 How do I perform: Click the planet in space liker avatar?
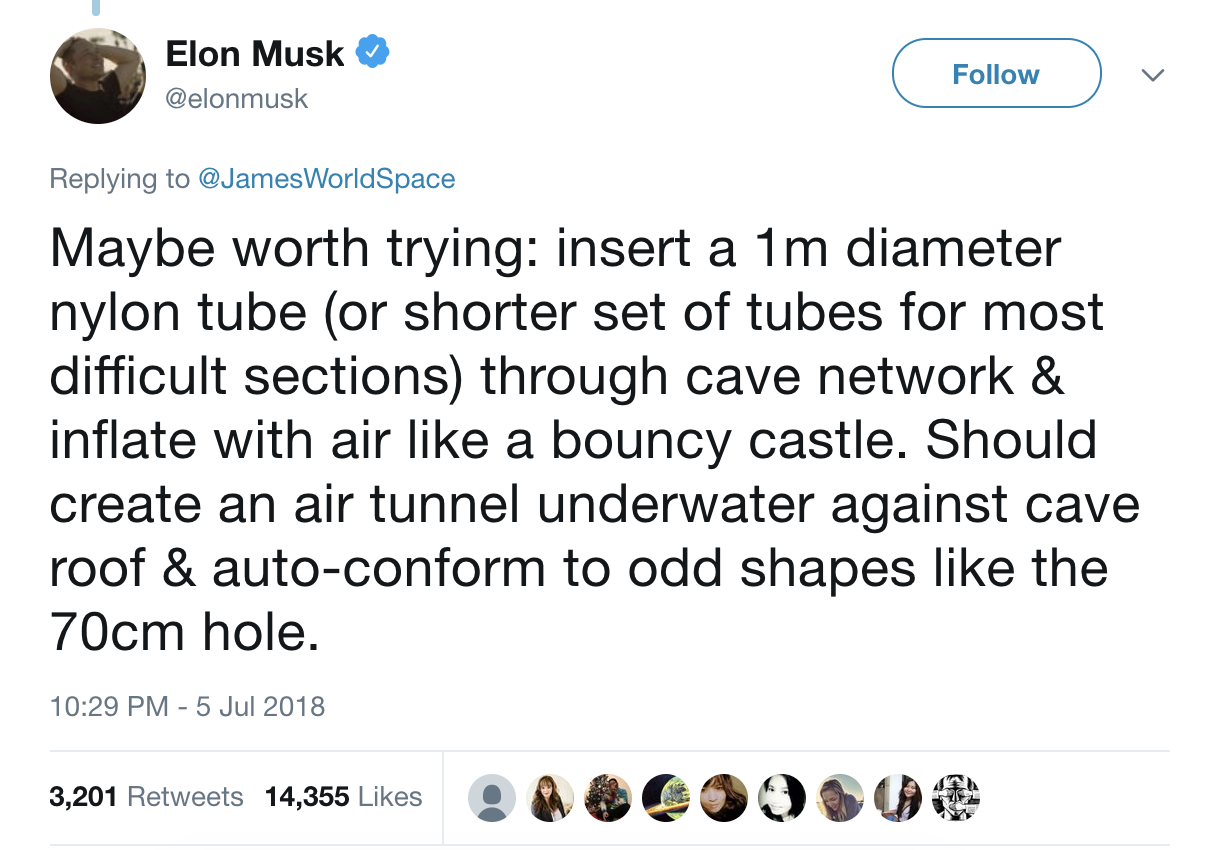(x=666, y=798)
